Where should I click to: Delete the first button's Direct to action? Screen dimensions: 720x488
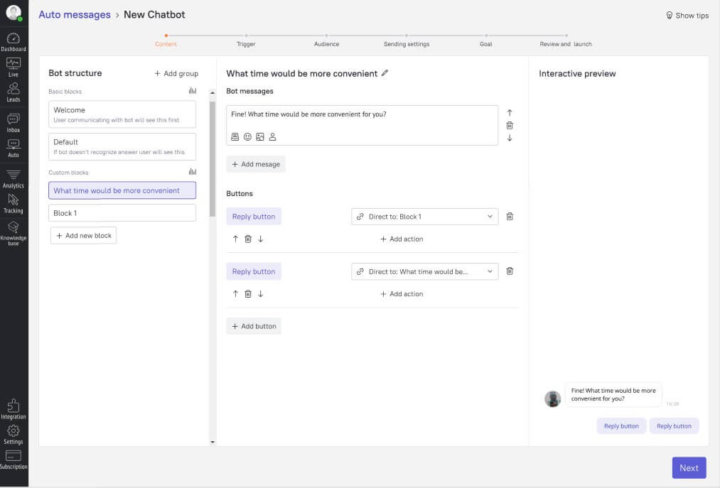click(x=509, y=216)
